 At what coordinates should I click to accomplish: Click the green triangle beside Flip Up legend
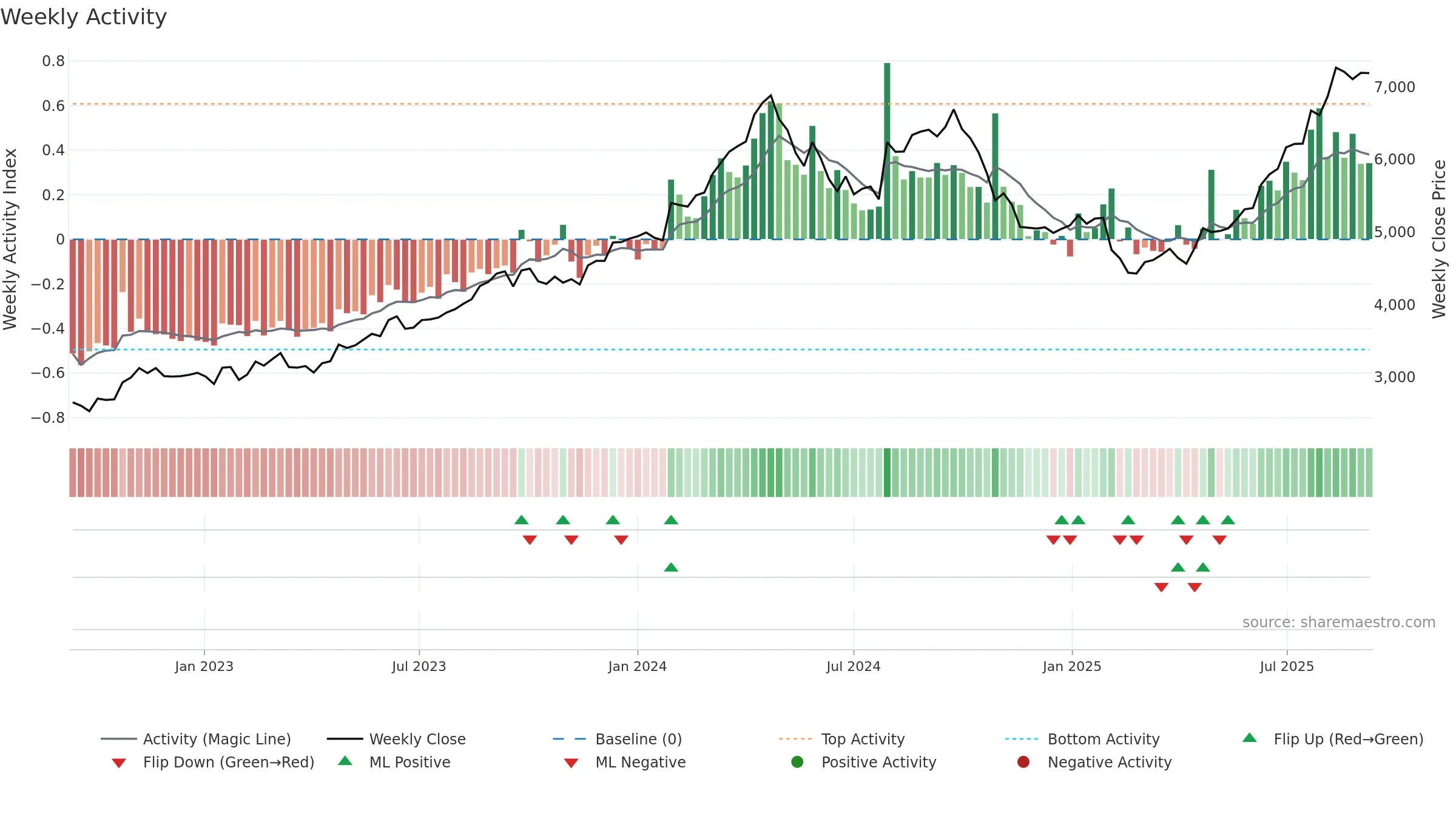click(1250, 738)
